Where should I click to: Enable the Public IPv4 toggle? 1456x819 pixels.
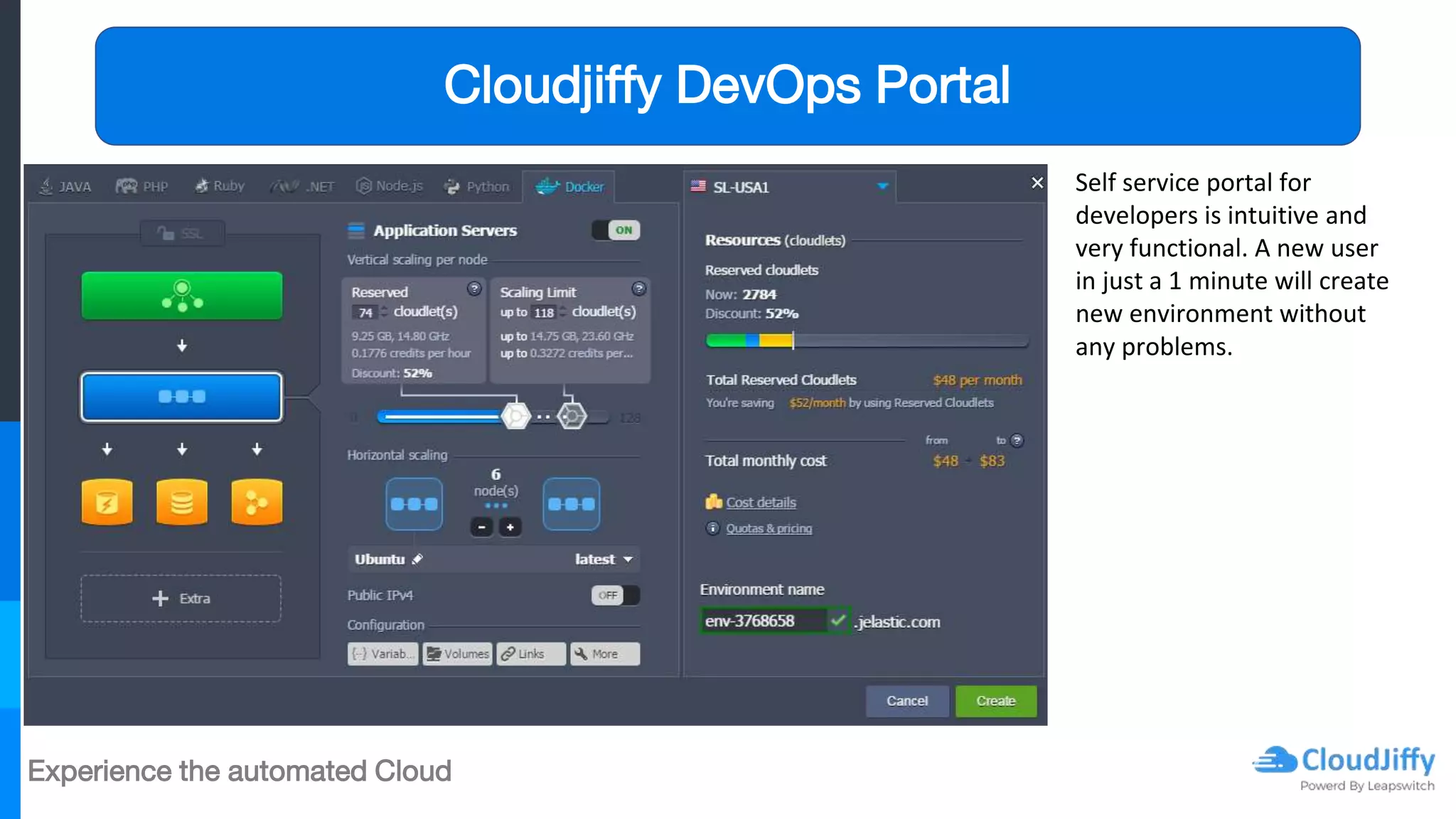[616, 595]
